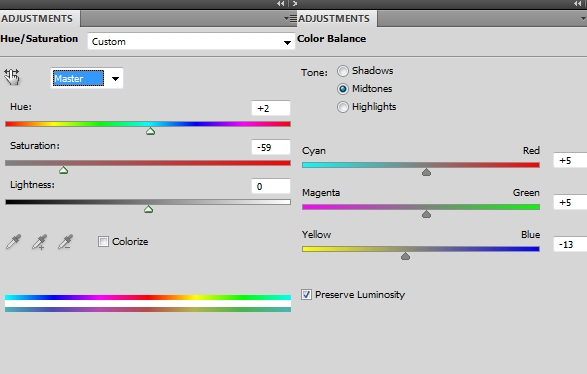Open the Color Balance panel menu arrow
The width and height of the screenshot is (587, 374).
pyautogui.click(x=584, y=18)
